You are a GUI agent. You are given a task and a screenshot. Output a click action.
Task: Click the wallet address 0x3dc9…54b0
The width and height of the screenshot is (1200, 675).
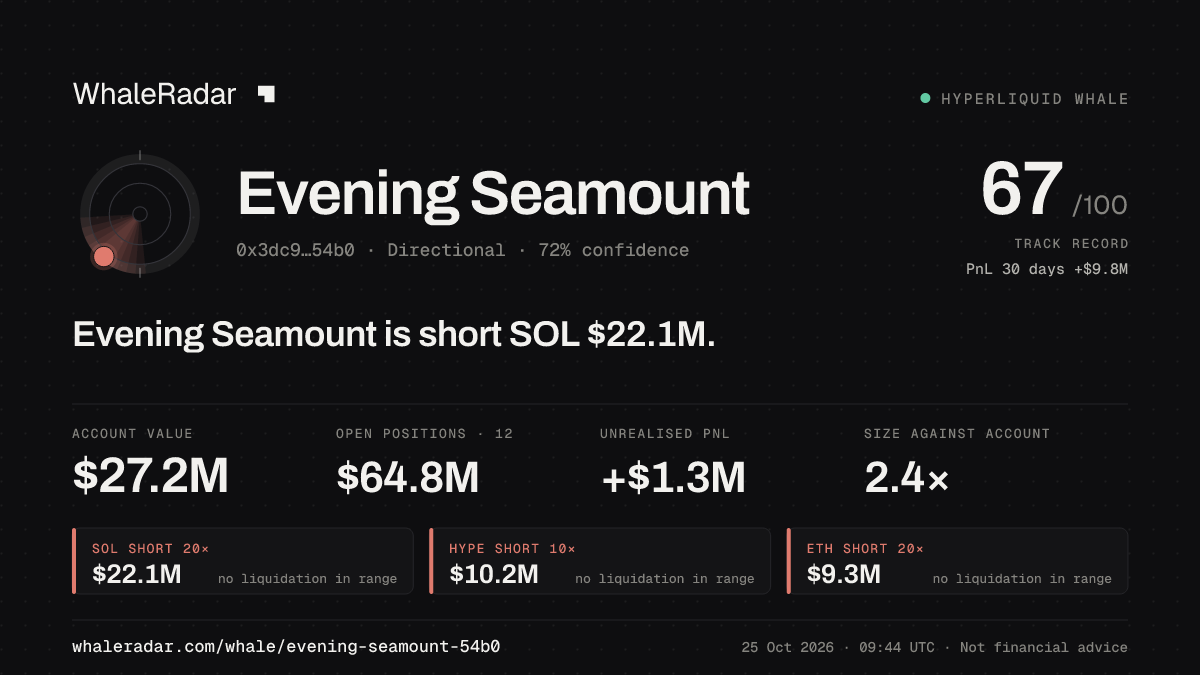[x=295, y=250]
